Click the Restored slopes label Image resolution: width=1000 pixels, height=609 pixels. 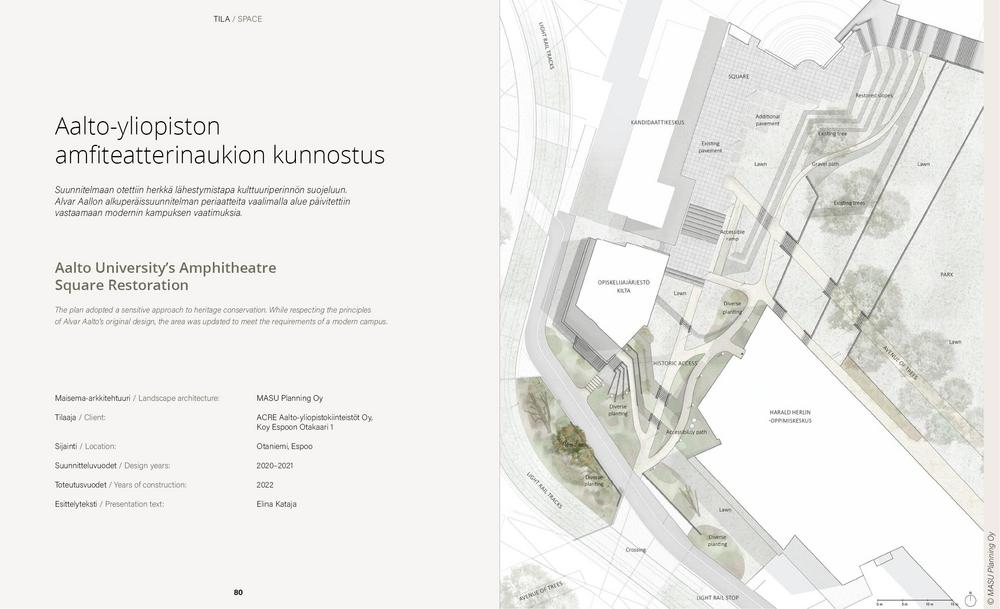(x=873, y=96)
